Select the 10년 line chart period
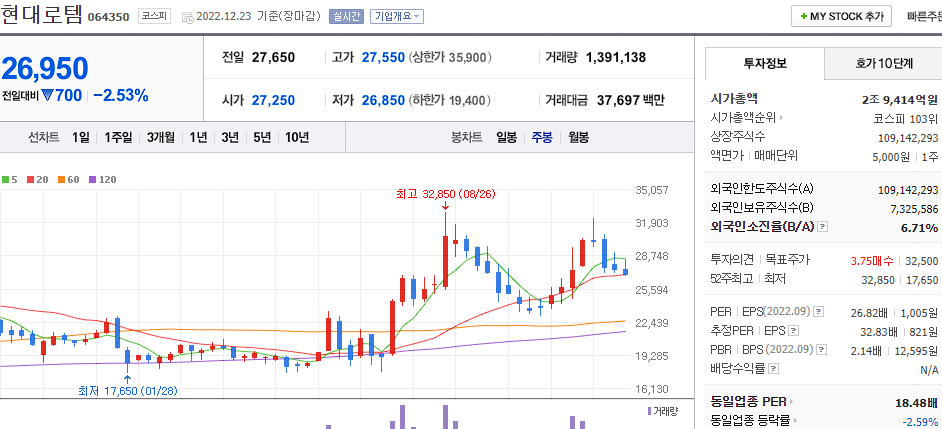942x429 pixels. tap(297, 138)
